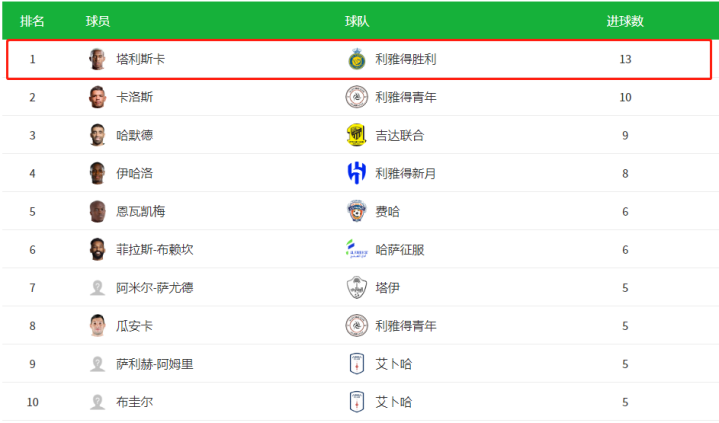Click 哈默德 player avatar
The image size is (719, 423).
pyautogui.click(x=97, y=135)
